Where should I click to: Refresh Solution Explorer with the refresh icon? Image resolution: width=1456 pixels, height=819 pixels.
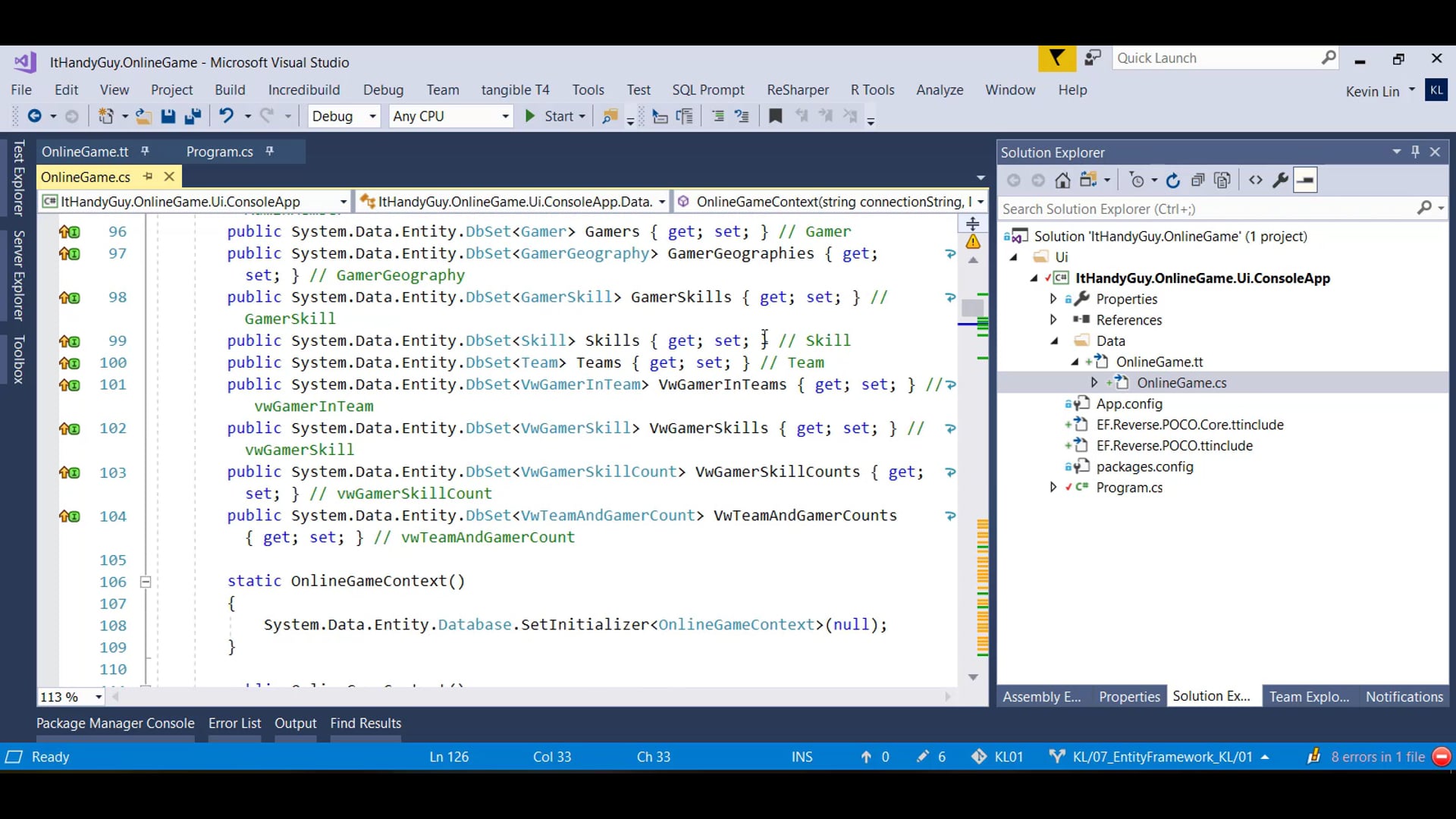tap(1172, 180)
